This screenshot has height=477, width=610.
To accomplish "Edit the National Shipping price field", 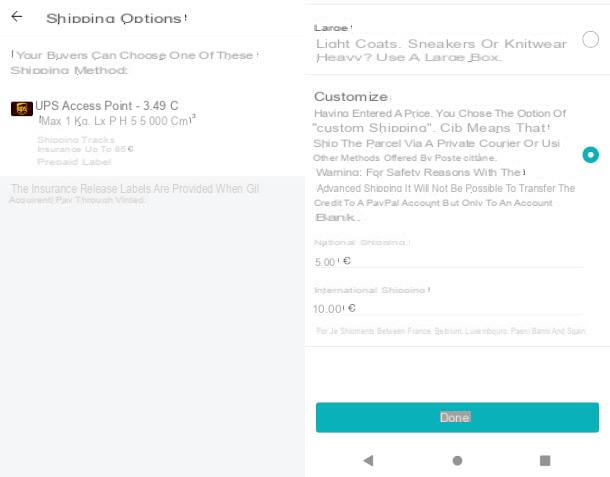I will click(449, 262).
